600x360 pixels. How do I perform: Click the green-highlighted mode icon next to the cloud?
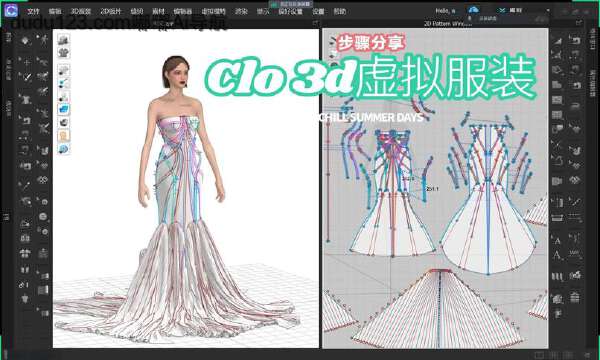pos(502,10)
